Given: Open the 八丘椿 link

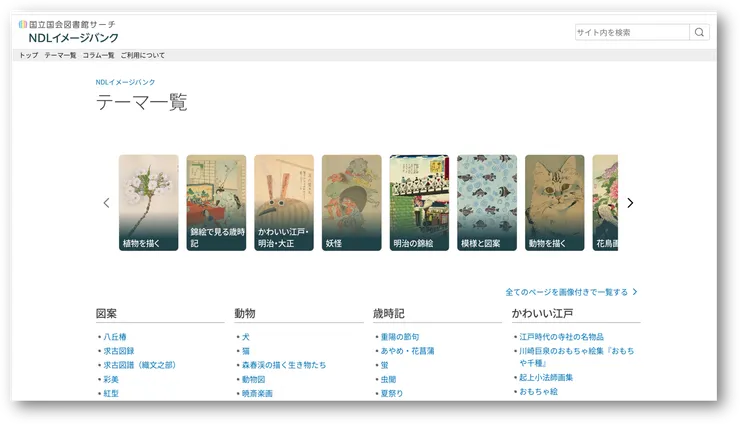Looking at the screenshot, I should pos(115,337).
